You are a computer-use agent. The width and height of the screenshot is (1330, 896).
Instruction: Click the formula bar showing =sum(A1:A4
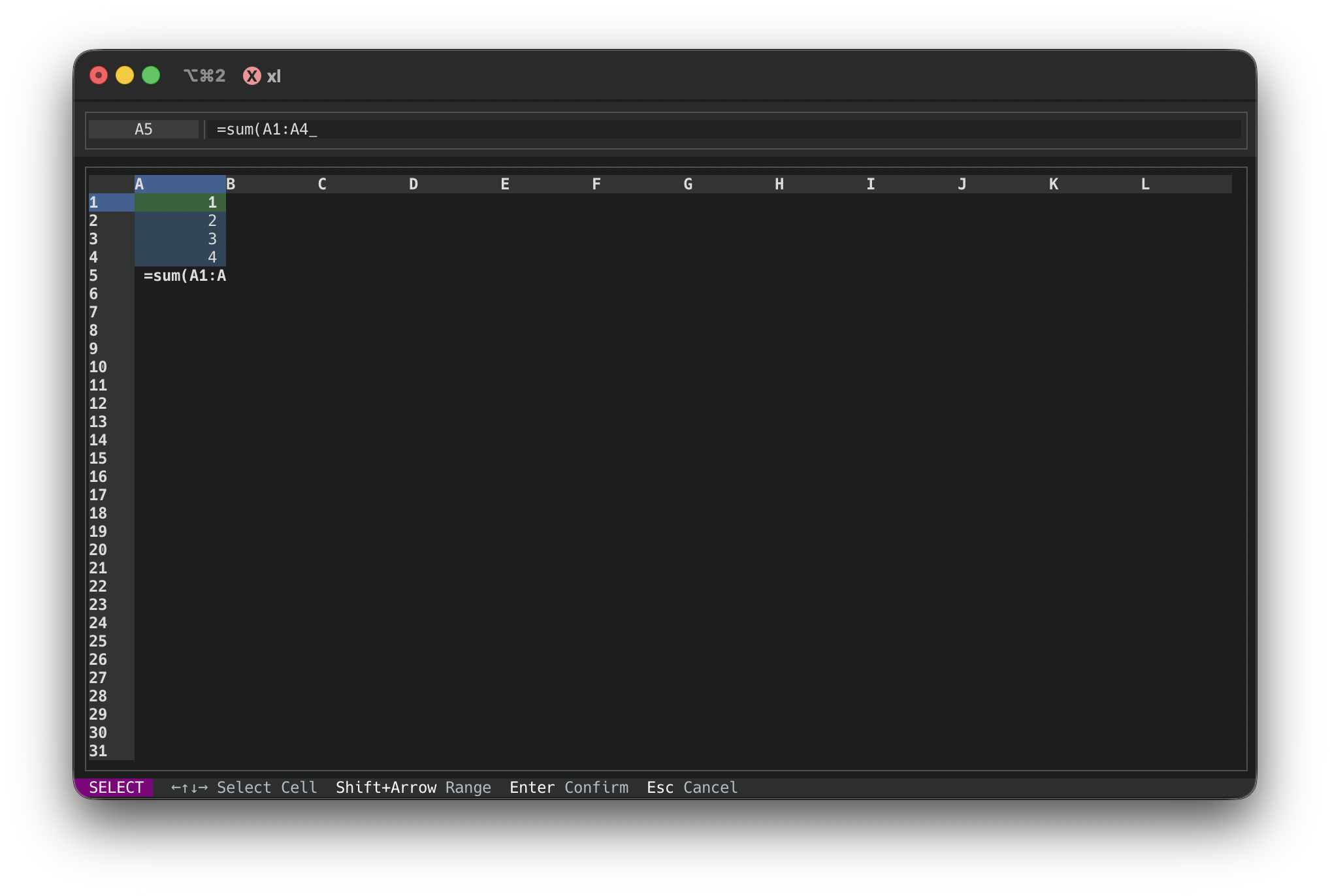(724, 129)
